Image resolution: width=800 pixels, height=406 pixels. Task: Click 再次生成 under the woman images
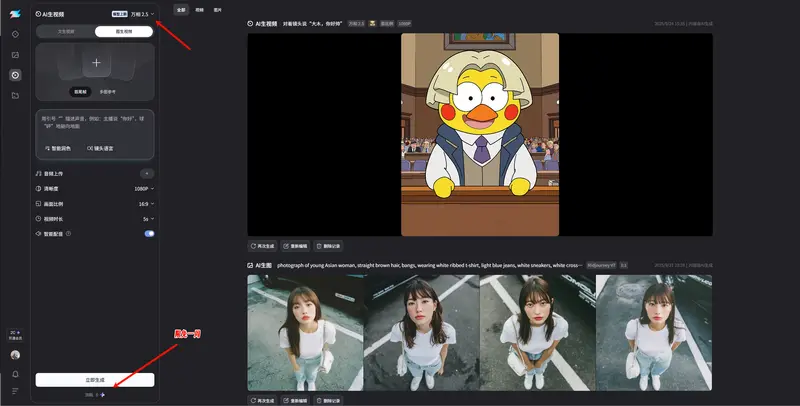pyautogui.click(x=262, y=400)
